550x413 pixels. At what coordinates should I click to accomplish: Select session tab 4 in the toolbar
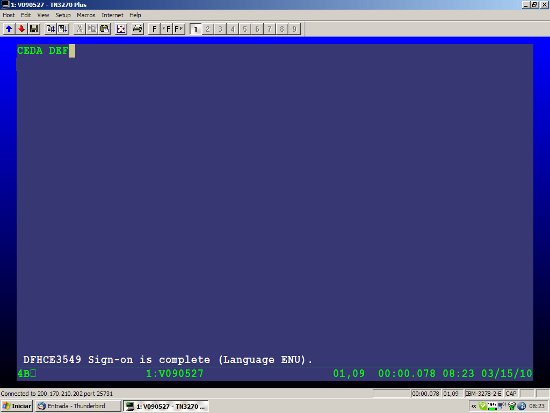pos(233,29)
